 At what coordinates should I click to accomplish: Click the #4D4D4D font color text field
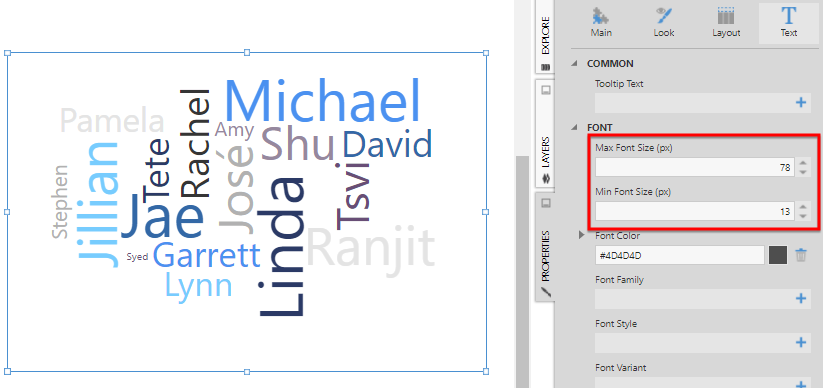pos(679,256)
